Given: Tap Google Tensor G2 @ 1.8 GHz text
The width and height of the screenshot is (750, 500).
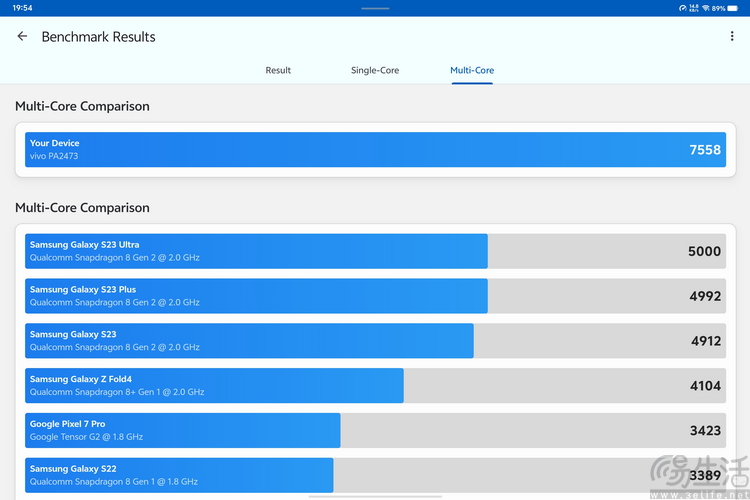Looking at the screenshot, I should (x=86, y=437).
